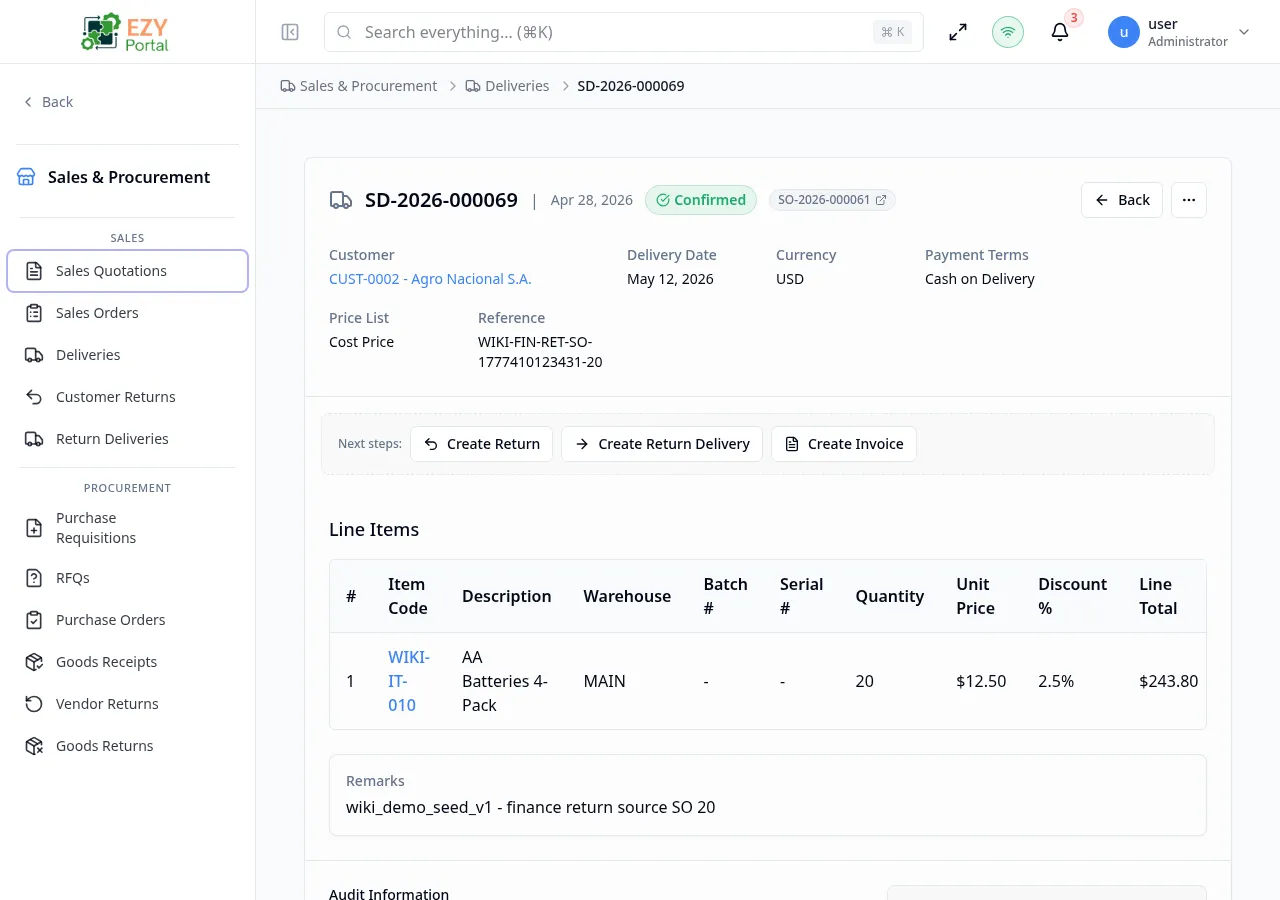Open item code WIKI-IT-010 link
This screenshot has height=900, width=1280.
pyautogui.click(x=409, y=681)
